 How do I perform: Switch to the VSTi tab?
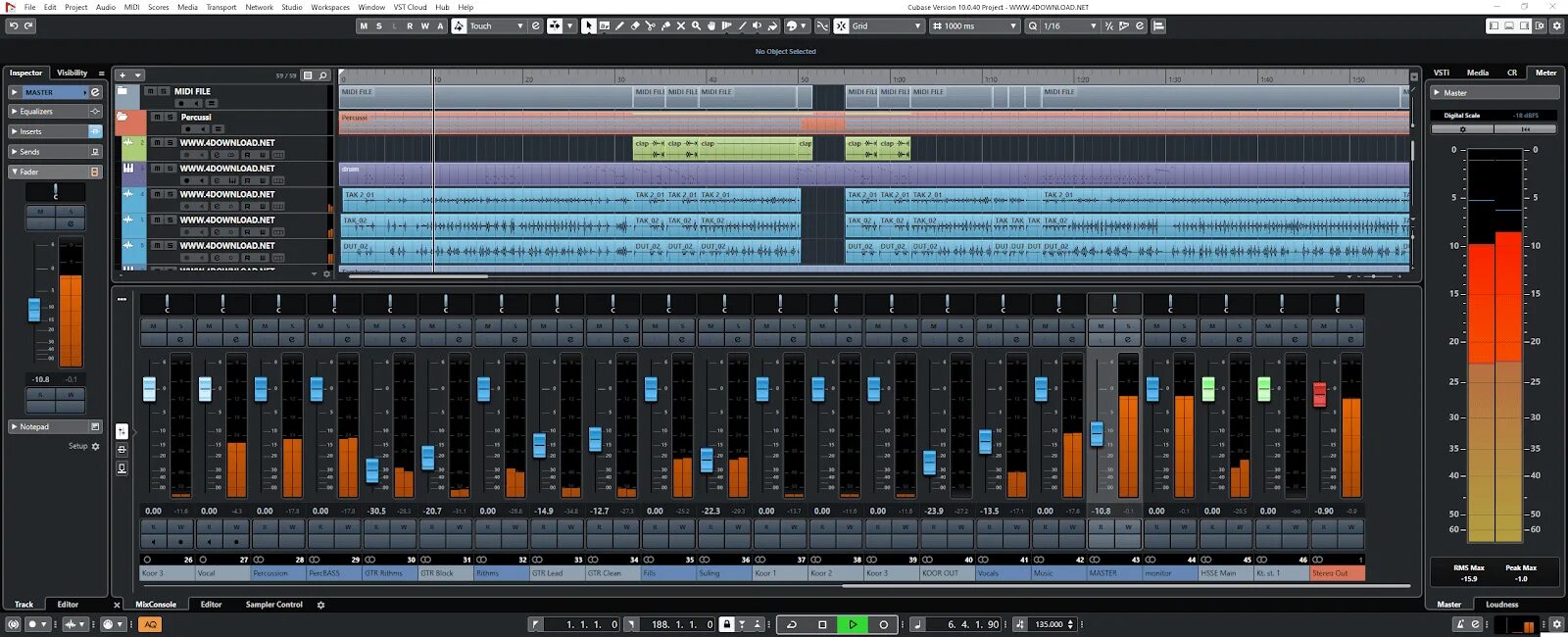point(1442,73)
